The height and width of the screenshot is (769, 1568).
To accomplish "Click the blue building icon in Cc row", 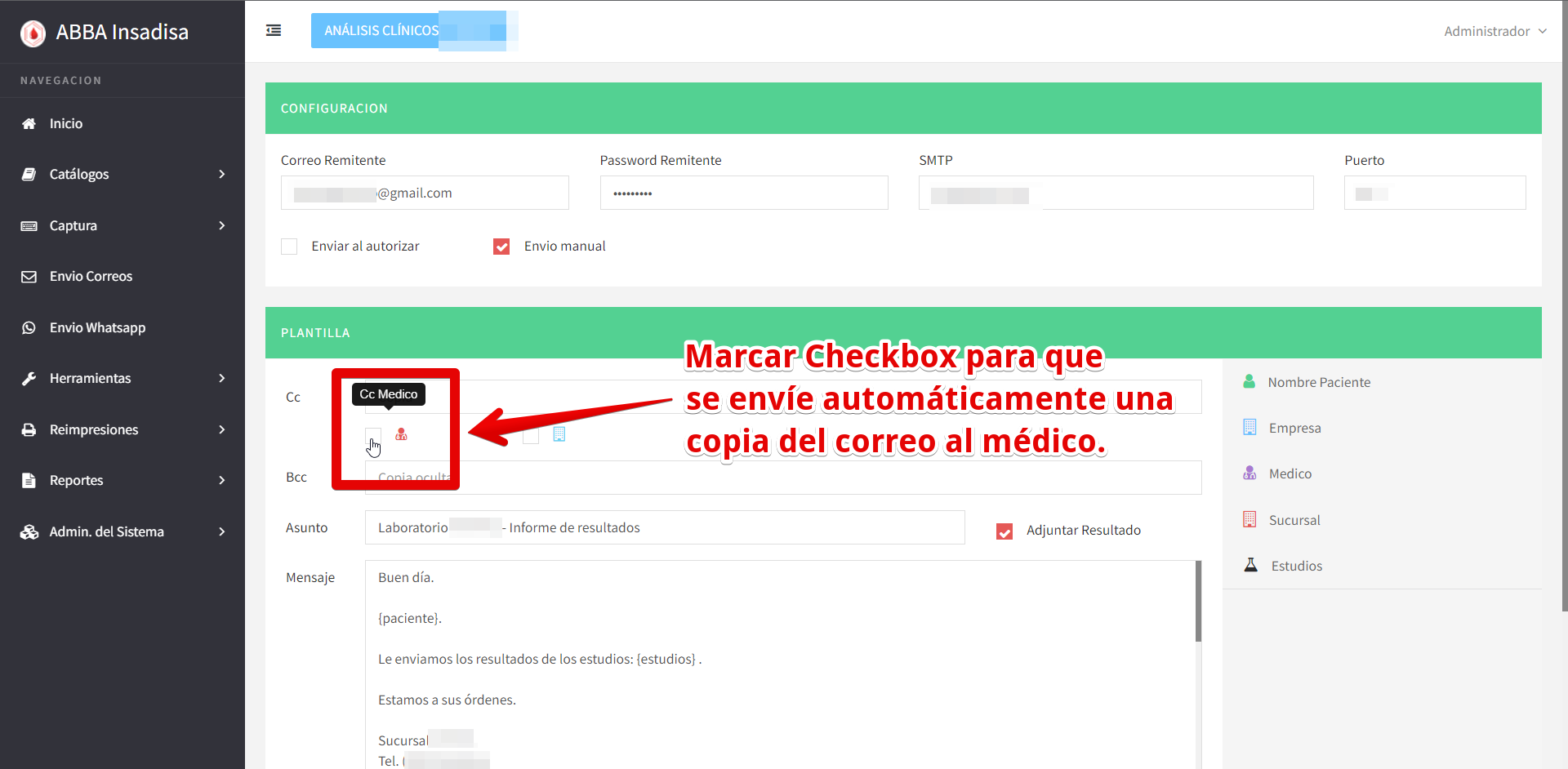I will point(559,434).
